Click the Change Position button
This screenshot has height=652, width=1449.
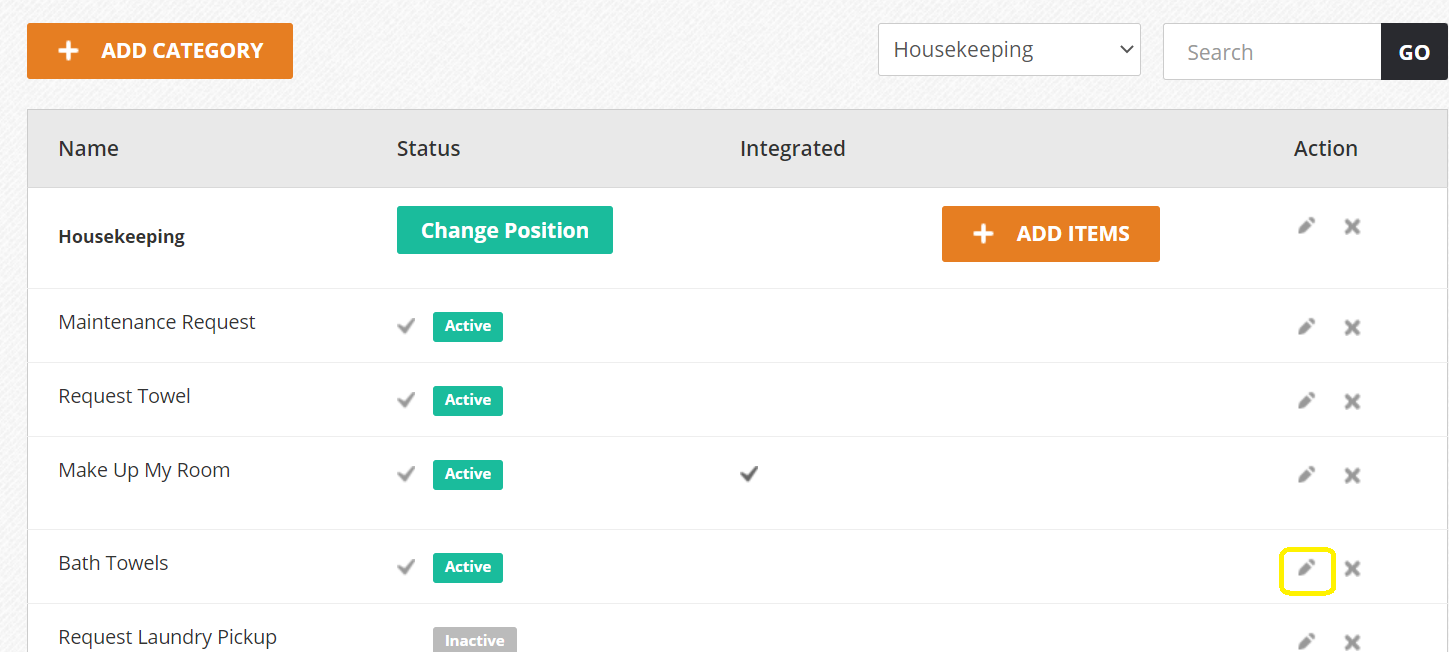tap(505, 230)
